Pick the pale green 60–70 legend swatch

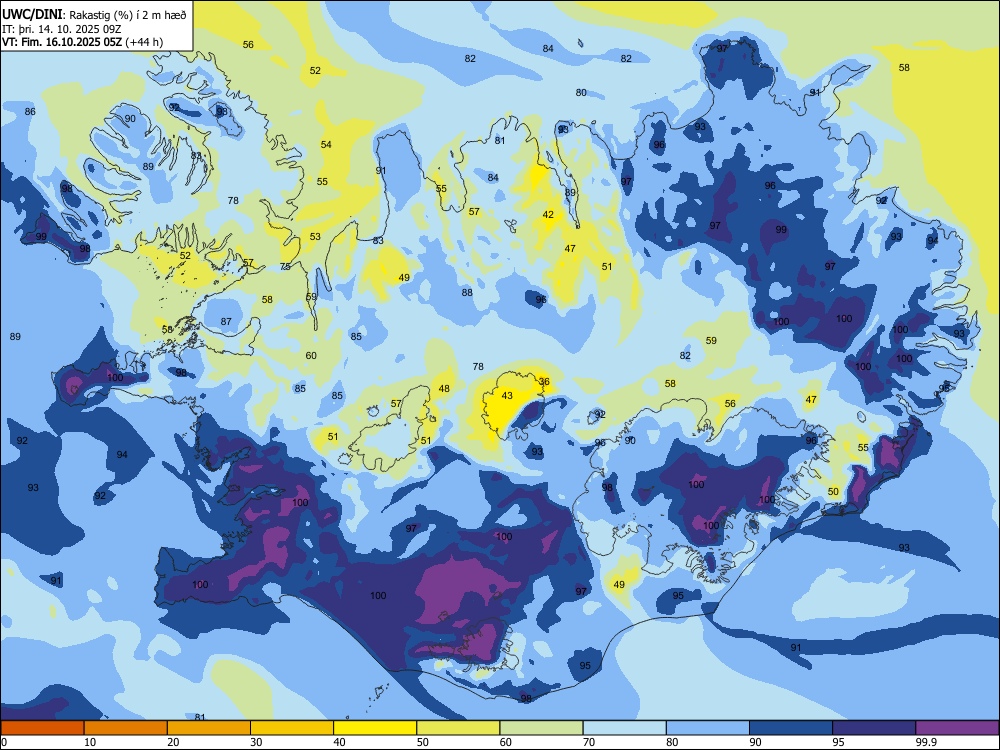pyautogui.click(x=541, y=728)
